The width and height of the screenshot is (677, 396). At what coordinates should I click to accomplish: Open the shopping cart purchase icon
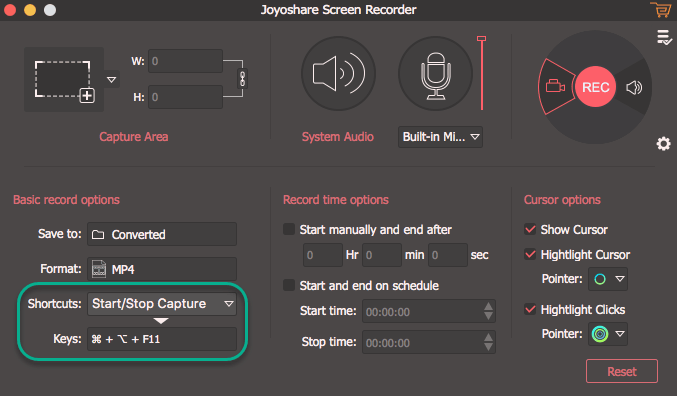click(660, 10)
